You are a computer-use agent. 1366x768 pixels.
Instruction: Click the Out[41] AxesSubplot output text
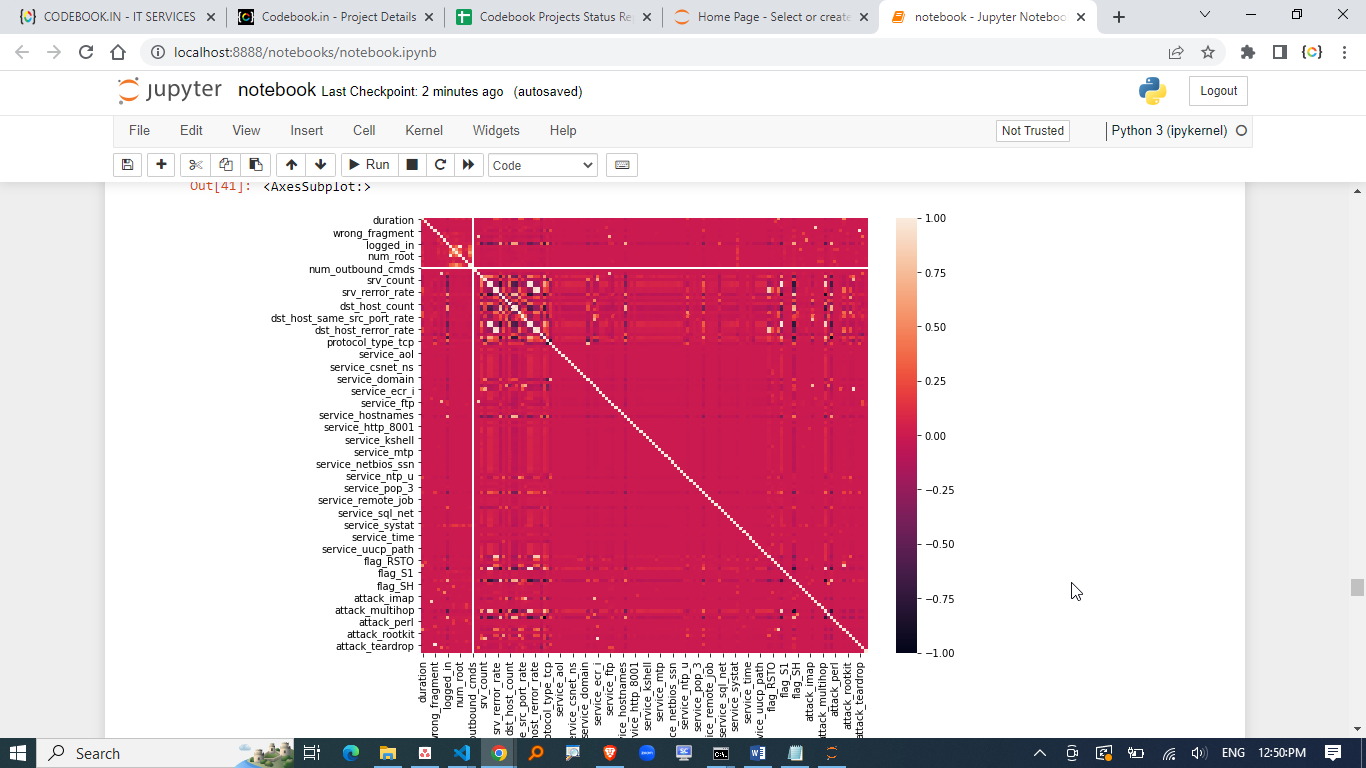[317, 186]
